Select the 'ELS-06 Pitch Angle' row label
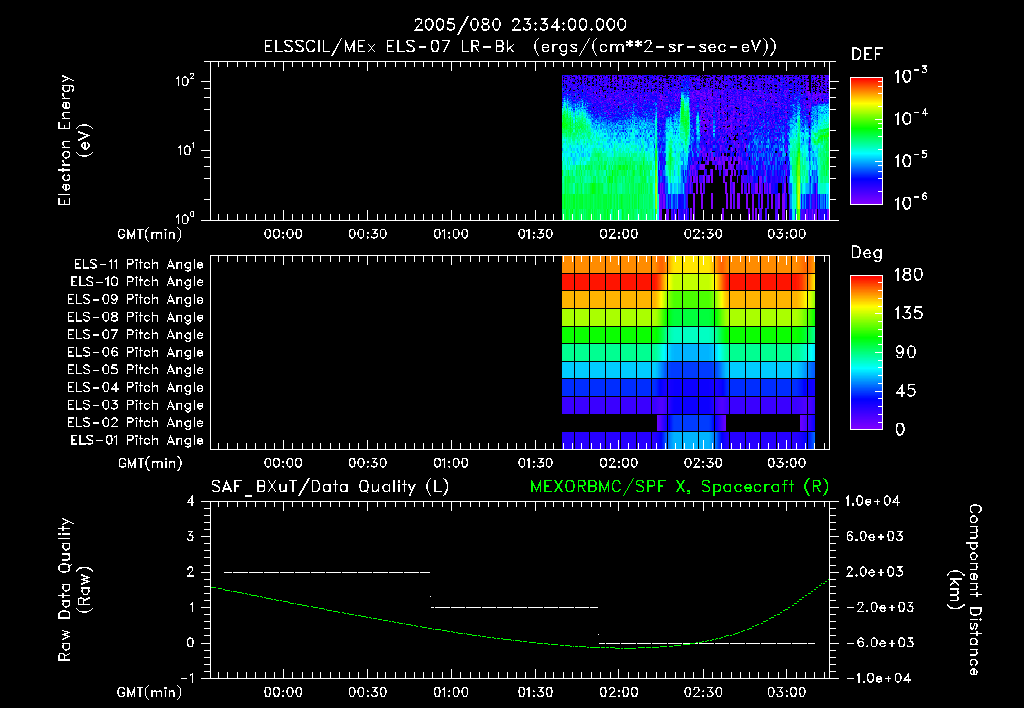The image size is (1024, 708). (x=135, y=353)
